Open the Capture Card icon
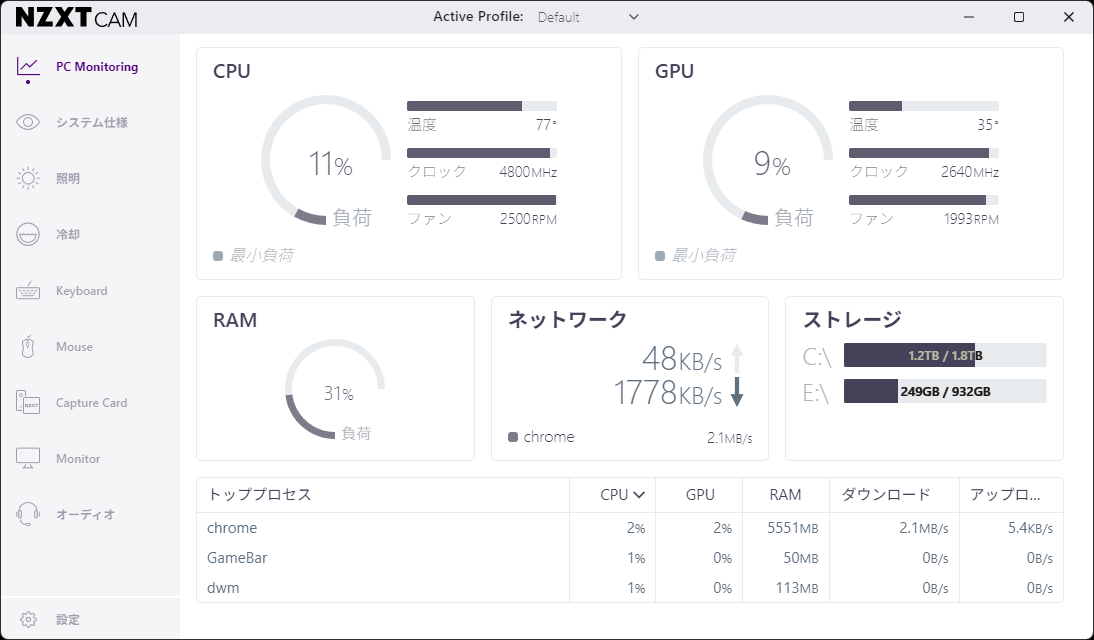Viewport: 1094px width, 640px height. click(28, 403)
